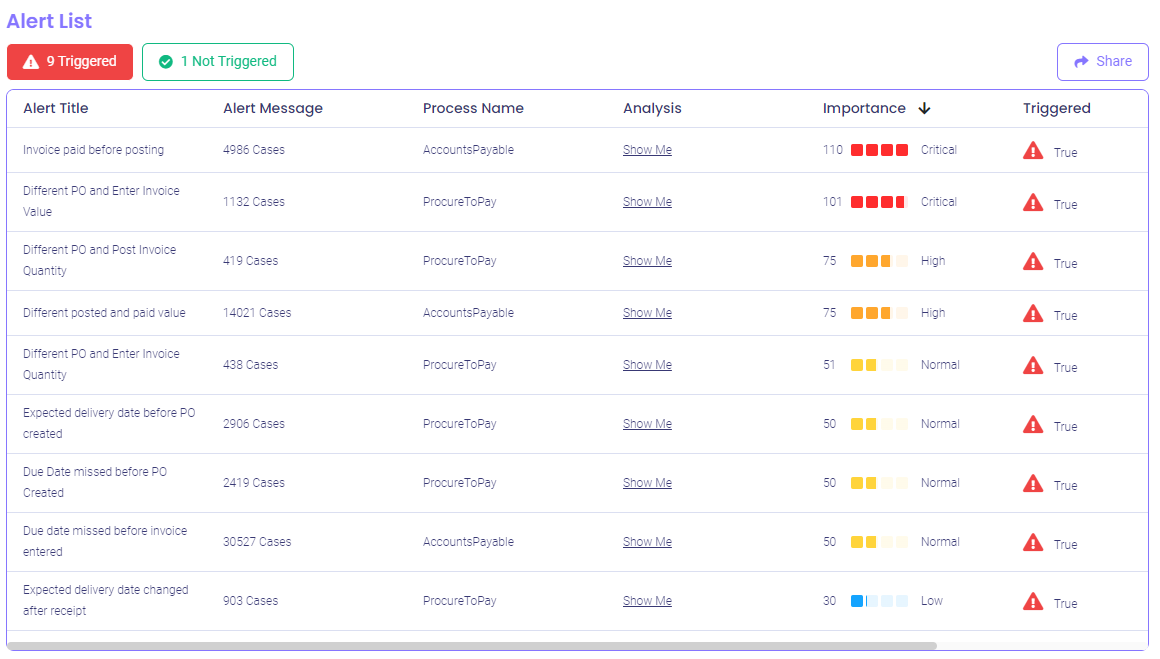Select 'Different PO and Post Invoice Quantity' title

(x=100, y=260)
